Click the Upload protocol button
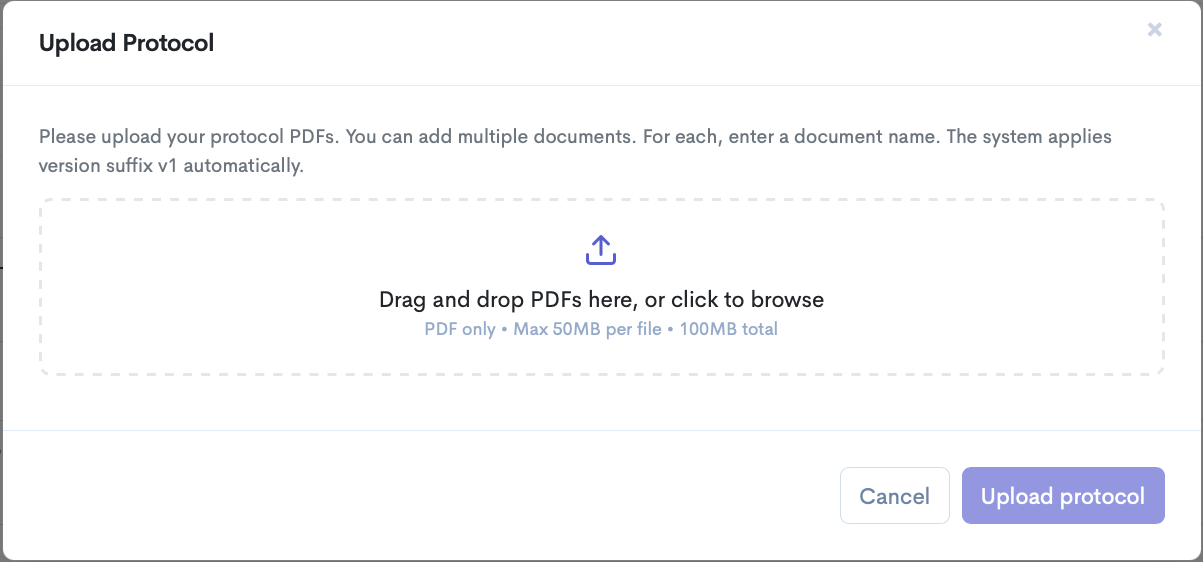 [1063, 496]
